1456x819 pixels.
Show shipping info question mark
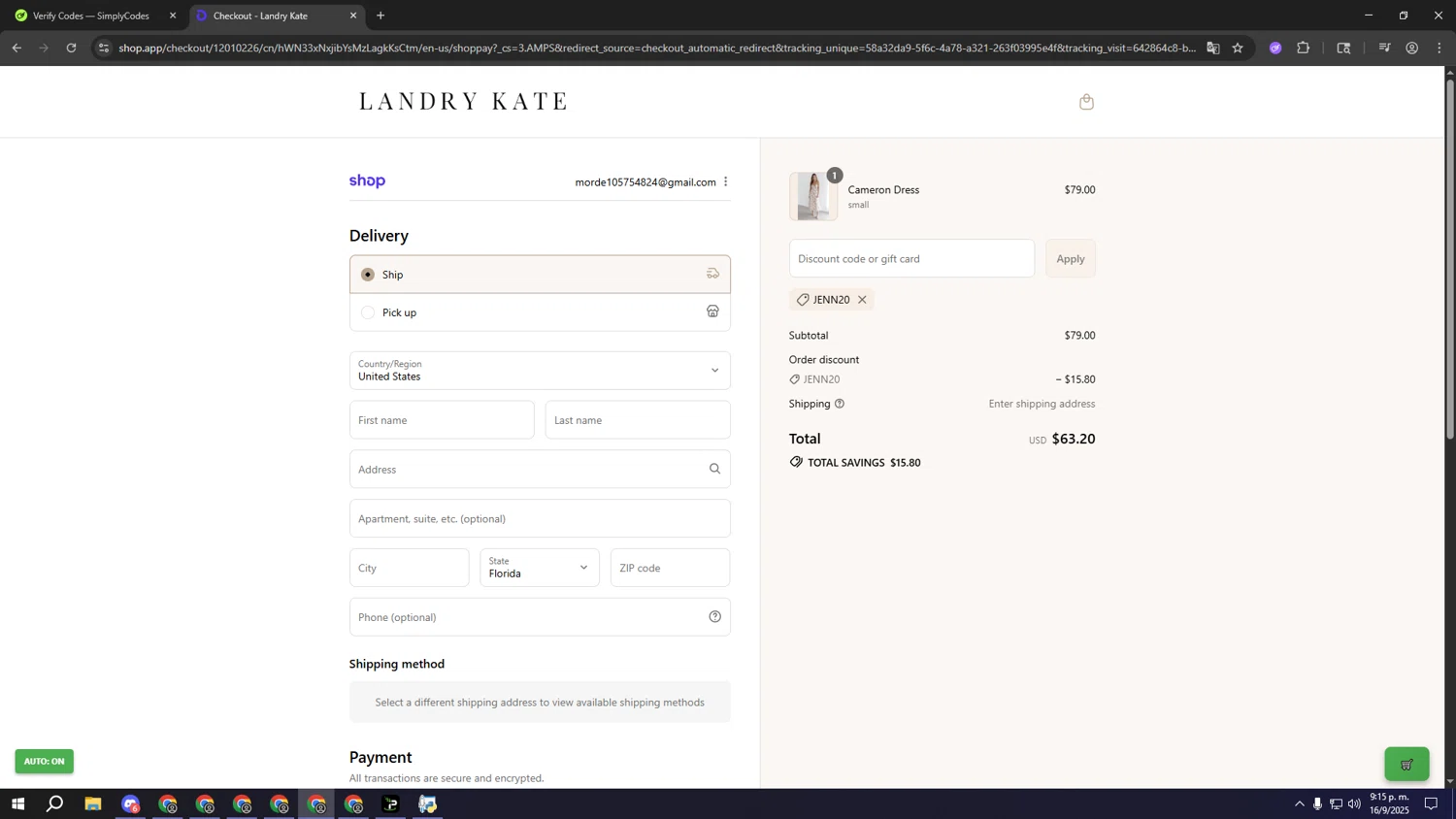(840, 404)
